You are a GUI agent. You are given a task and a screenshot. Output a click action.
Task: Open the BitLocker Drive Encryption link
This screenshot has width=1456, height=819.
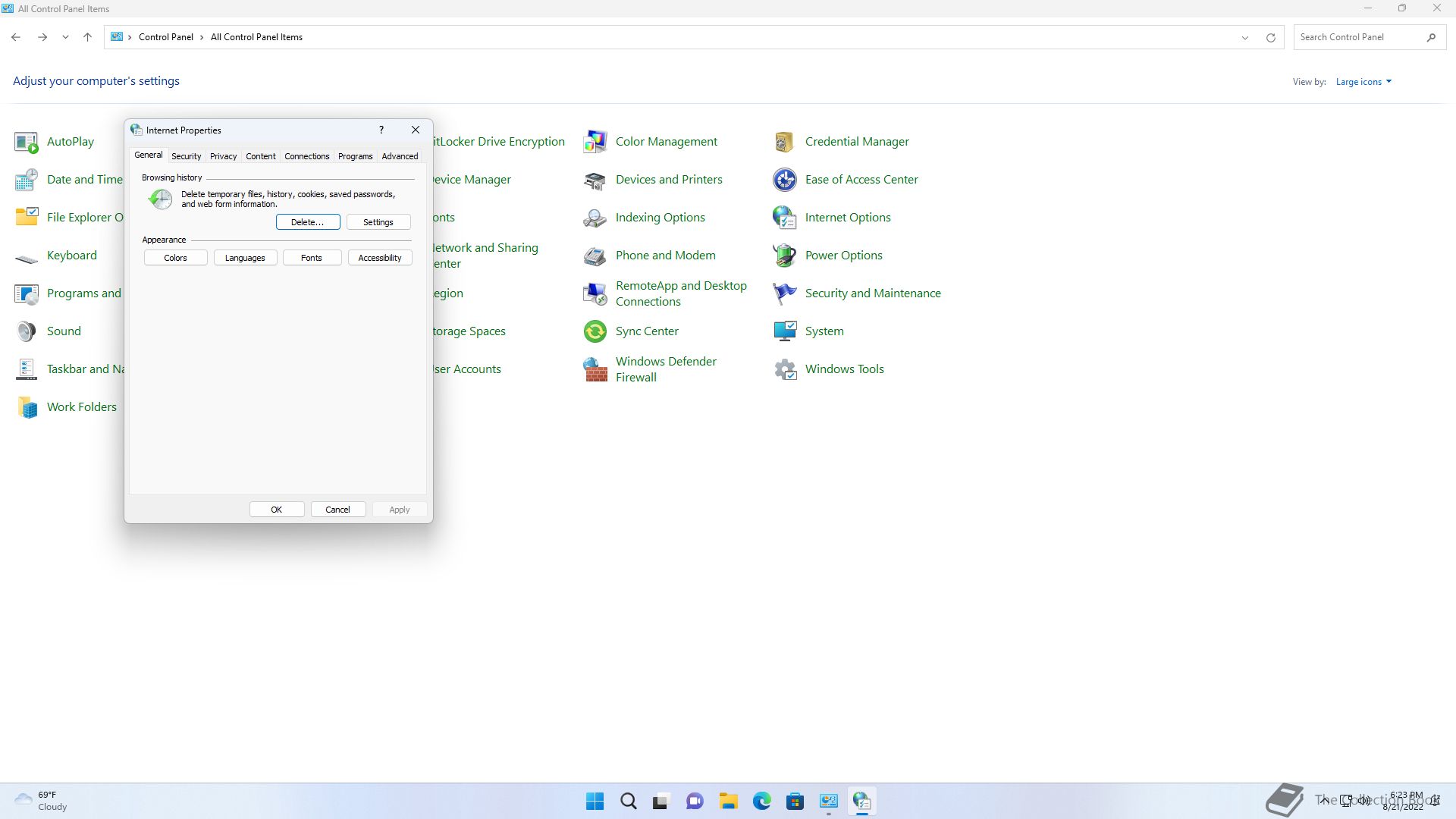[x=498, y=142]
